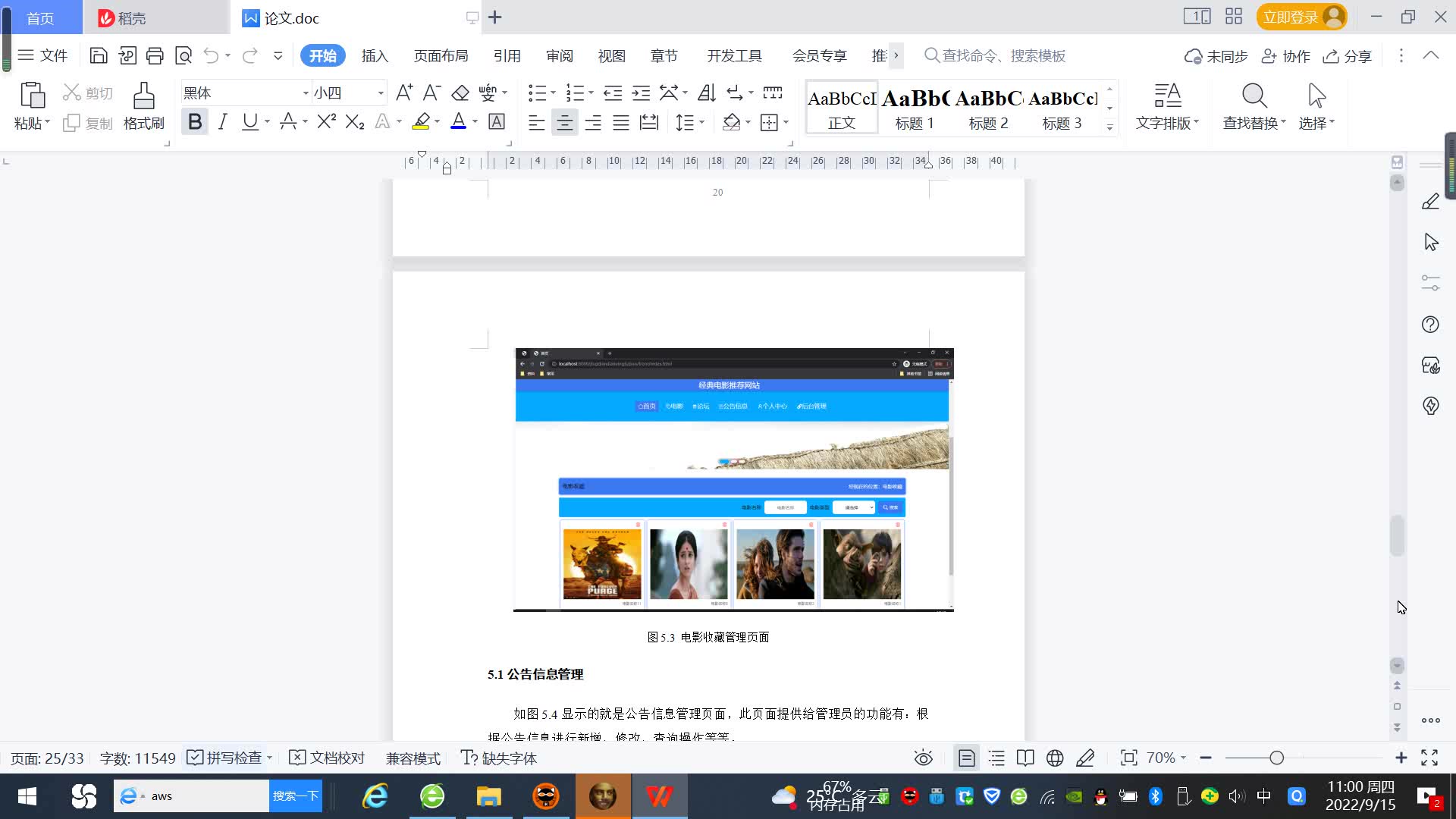Apply superscript formatting

point(326,121)
